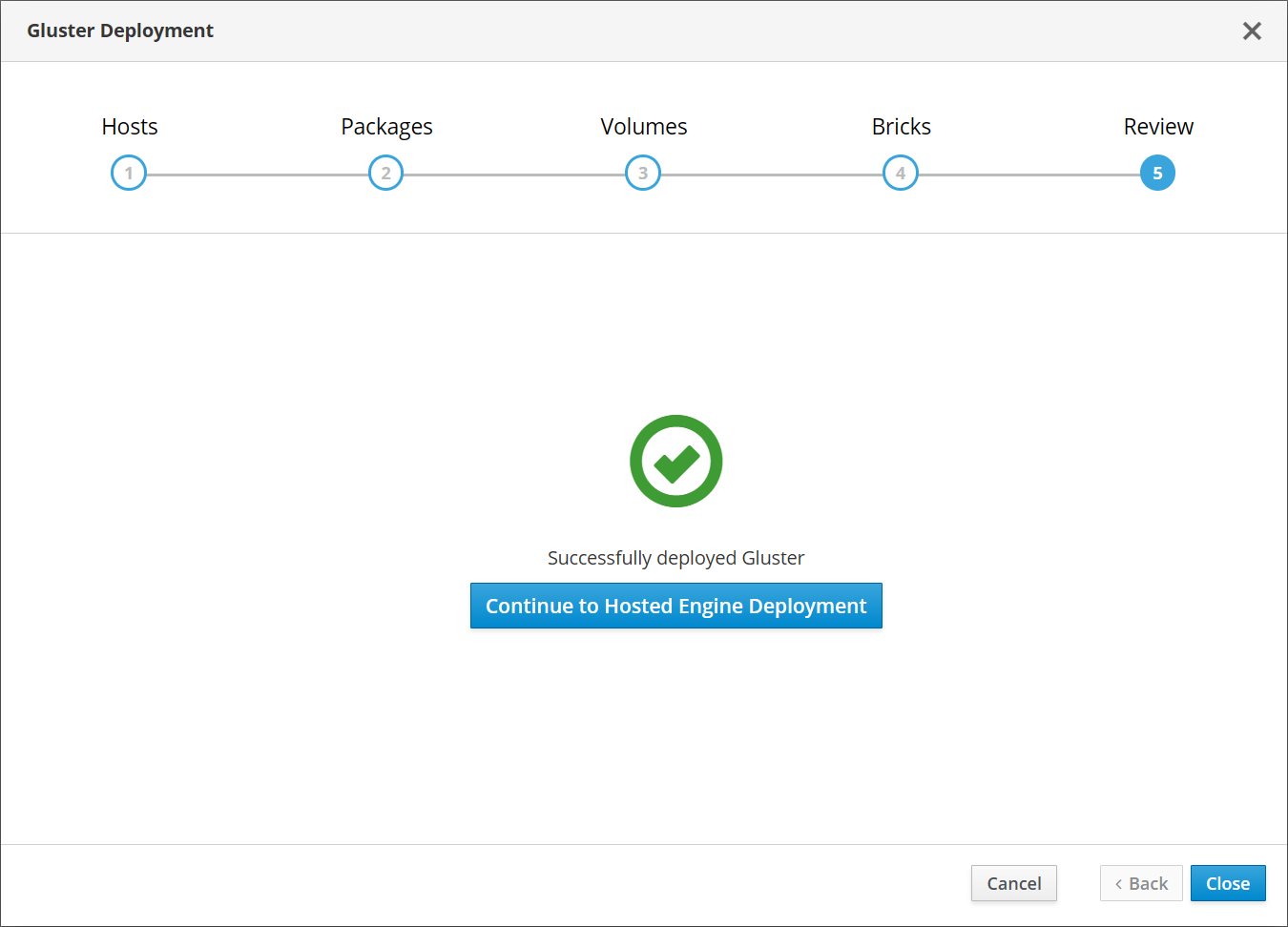This screenshot has height=927, width=1288.
Task: Select the step 3 Volumes circle
Action: point(643,173)
